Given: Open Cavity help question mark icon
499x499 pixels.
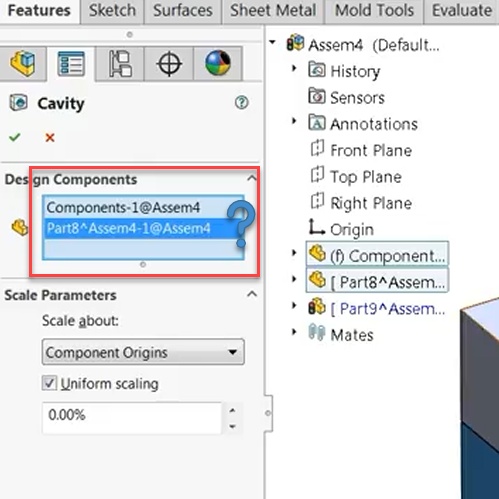Looking at the screenshot, I should (241, 102).
